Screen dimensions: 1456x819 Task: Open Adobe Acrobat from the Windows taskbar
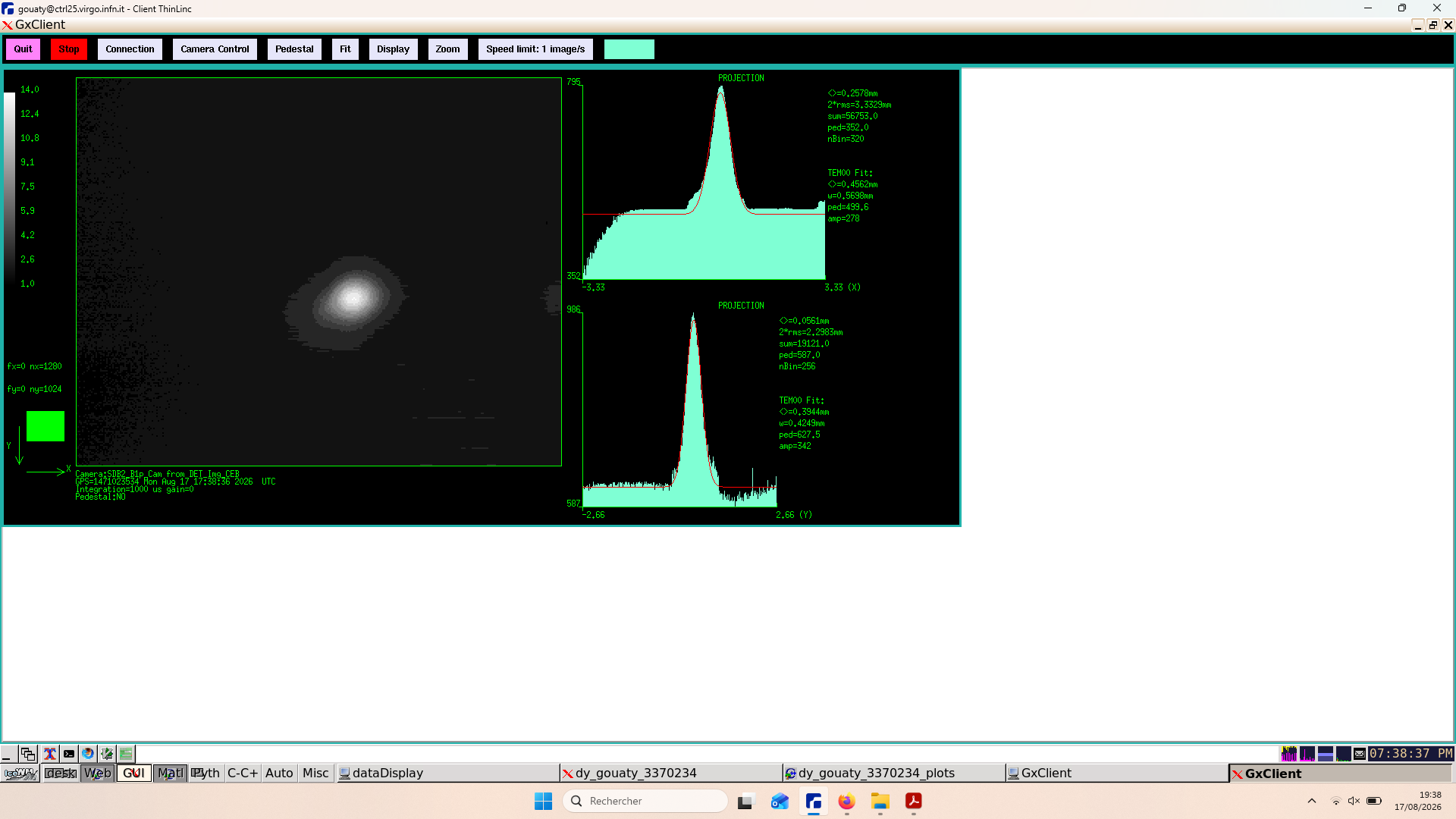click(914, 802)
